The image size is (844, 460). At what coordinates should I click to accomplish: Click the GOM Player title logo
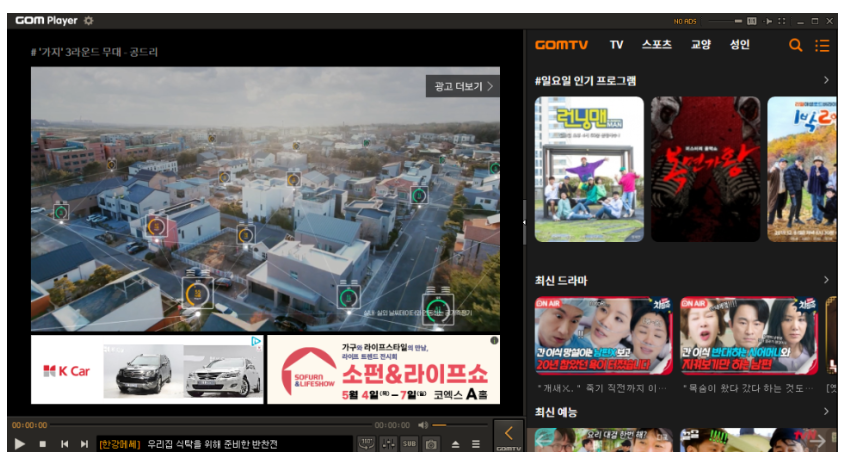46,20
